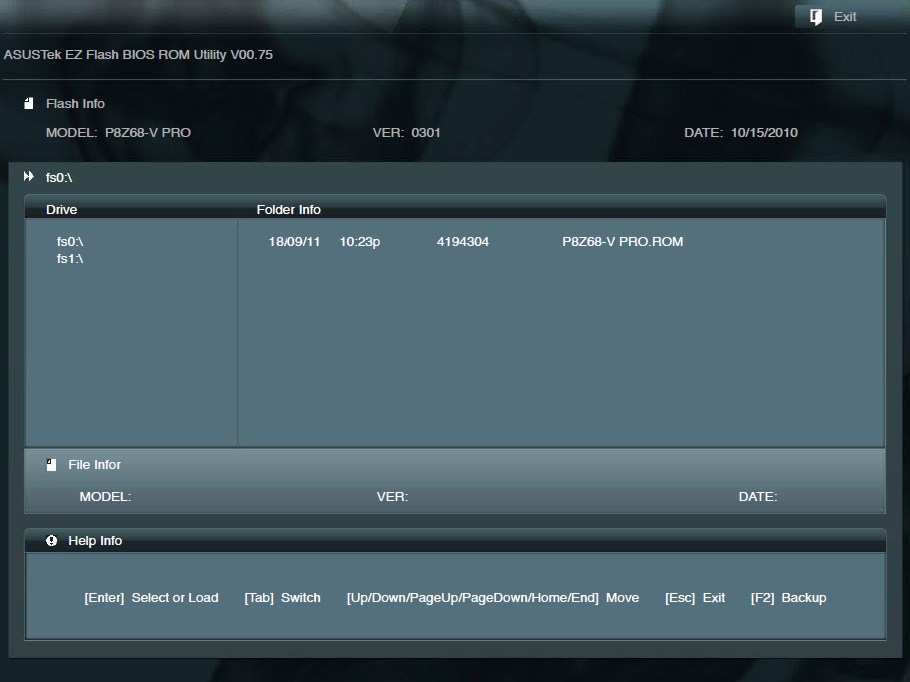
Task: Click the Flash Info chip icon
Action: (29, 103)
